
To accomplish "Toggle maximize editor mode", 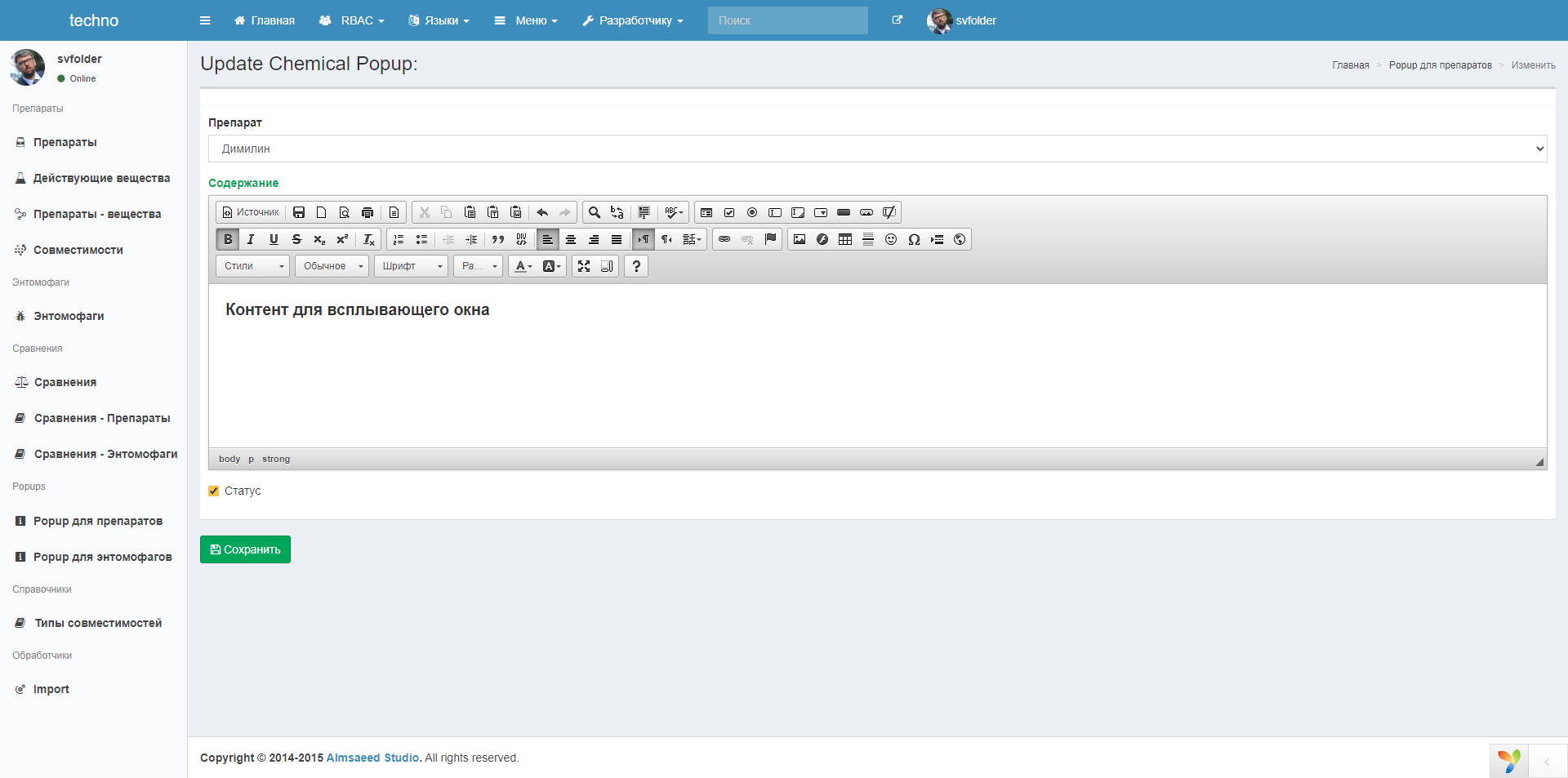I will (584, 266).
